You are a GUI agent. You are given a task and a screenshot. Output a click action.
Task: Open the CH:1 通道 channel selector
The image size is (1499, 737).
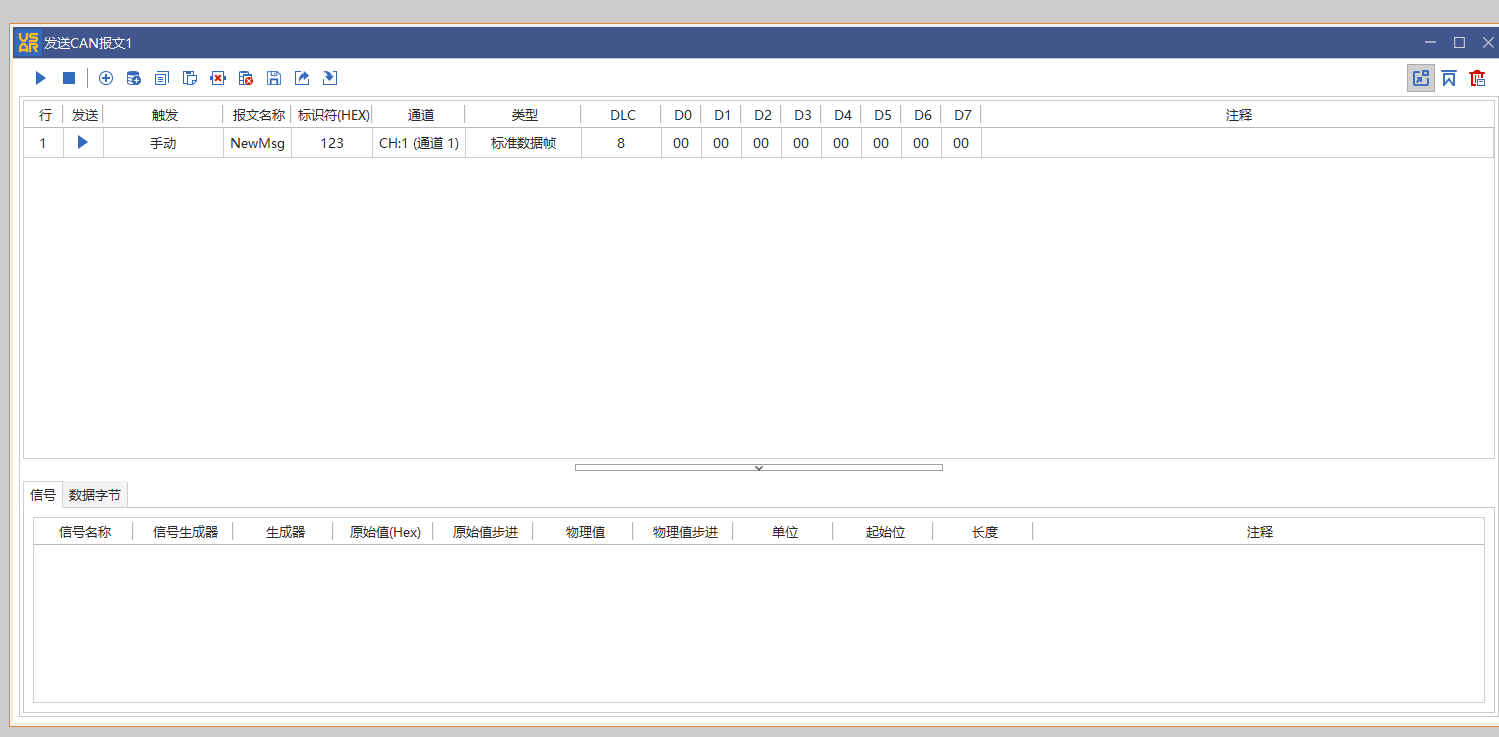coord(418,142)
